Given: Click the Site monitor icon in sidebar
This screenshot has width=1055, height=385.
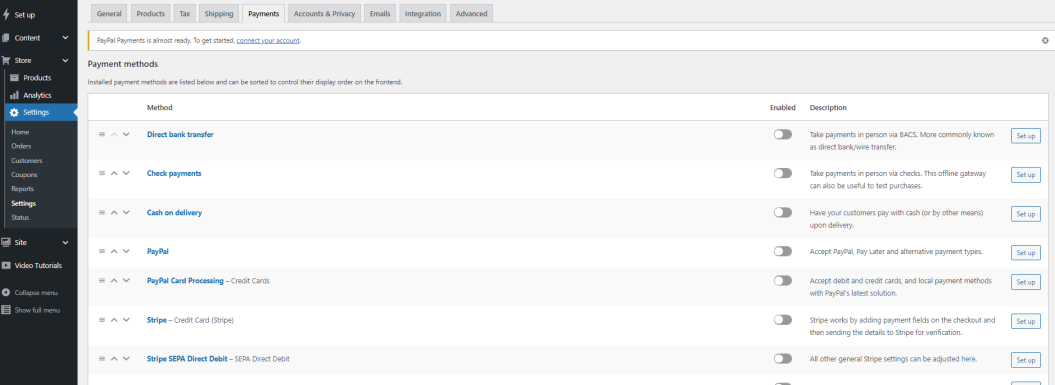Looking at the screenshot, I should 6,242.
